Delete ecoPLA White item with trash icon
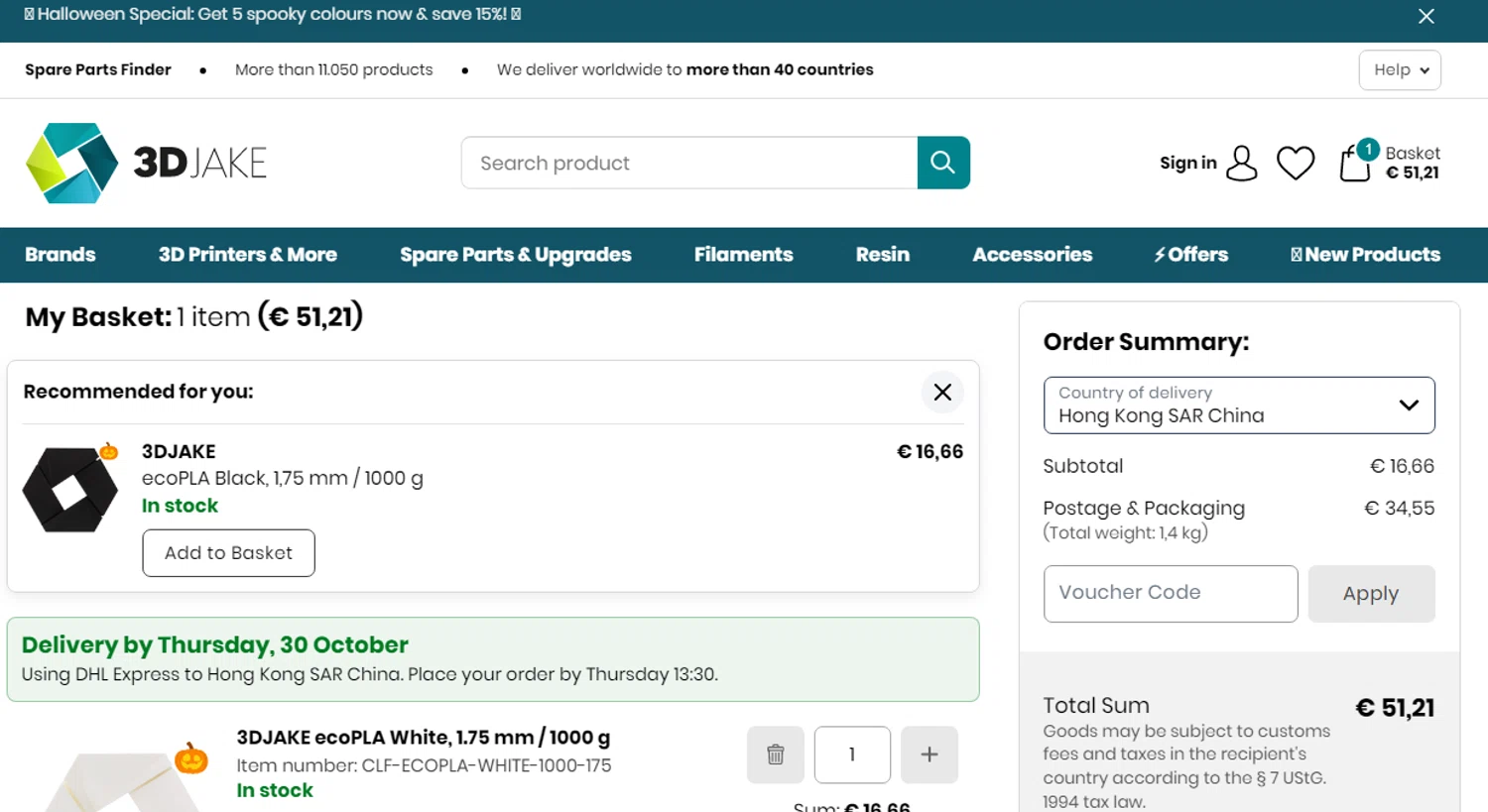1488x812 pixels. point(776,754)
